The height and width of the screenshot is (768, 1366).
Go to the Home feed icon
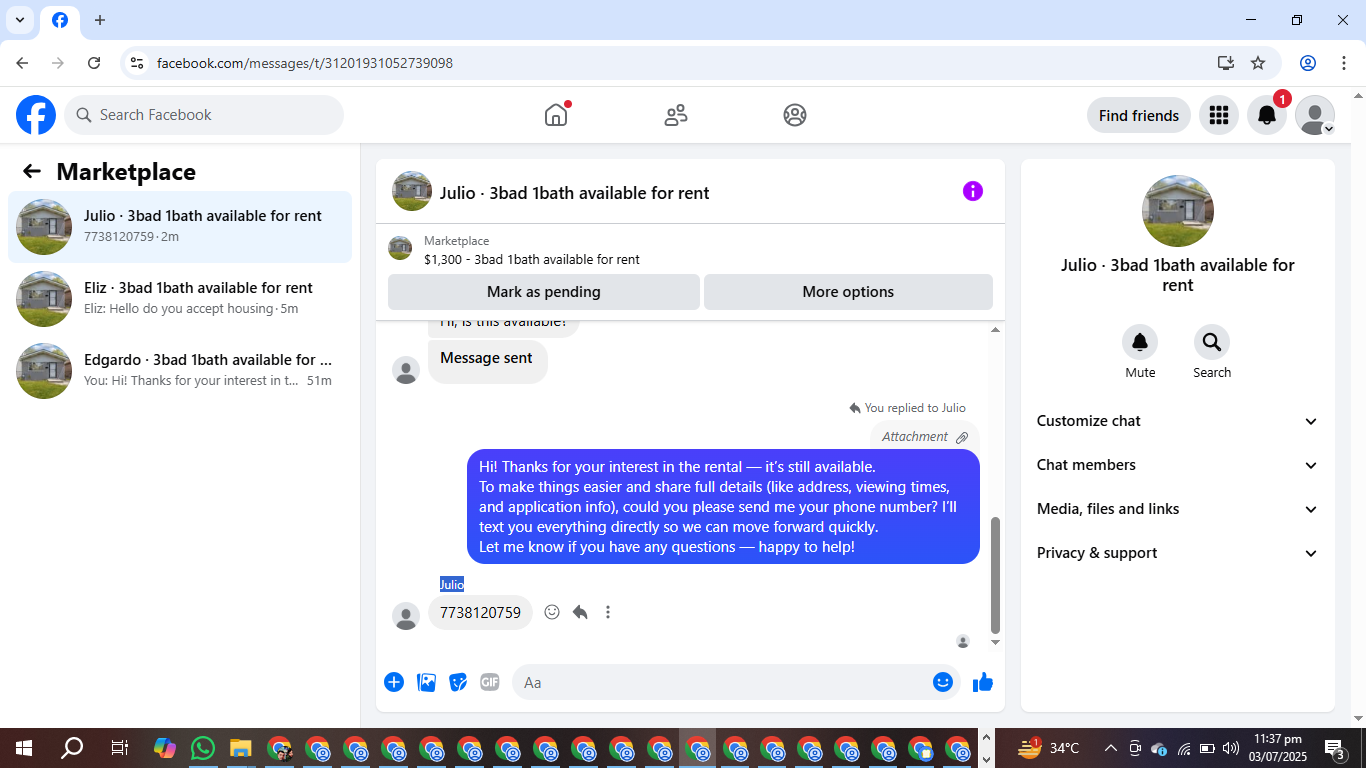click(x=556, y=115)
